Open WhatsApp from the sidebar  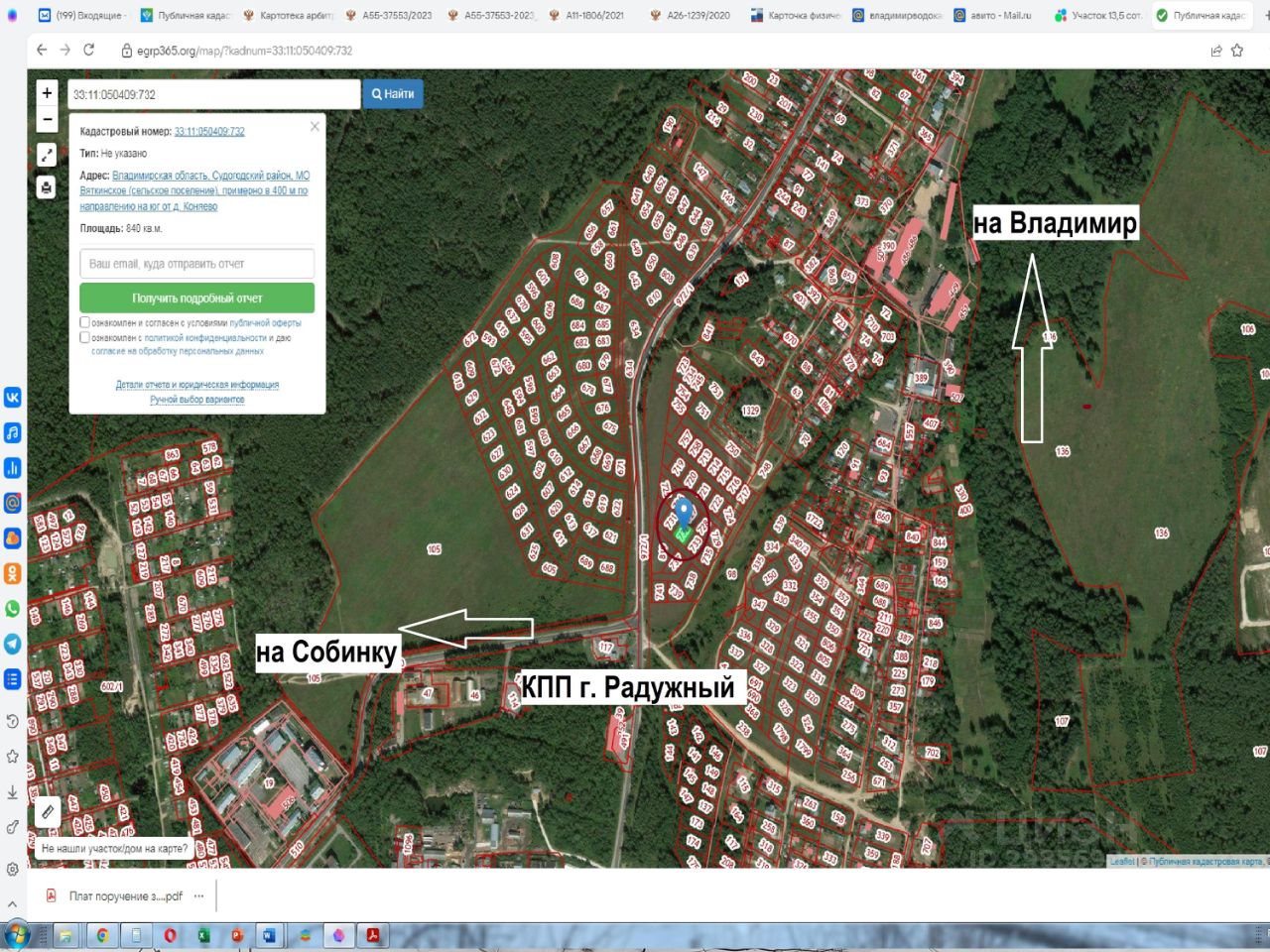click(13, 609)
